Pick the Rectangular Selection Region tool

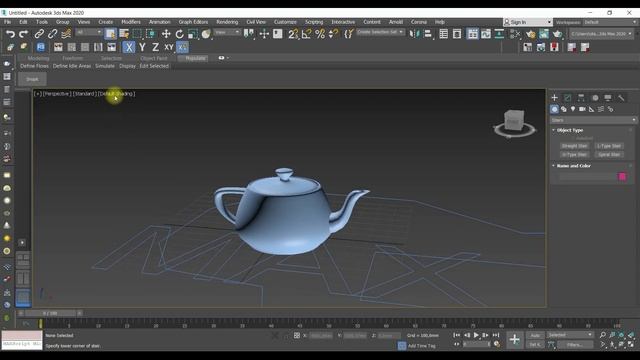click(137, 34)
